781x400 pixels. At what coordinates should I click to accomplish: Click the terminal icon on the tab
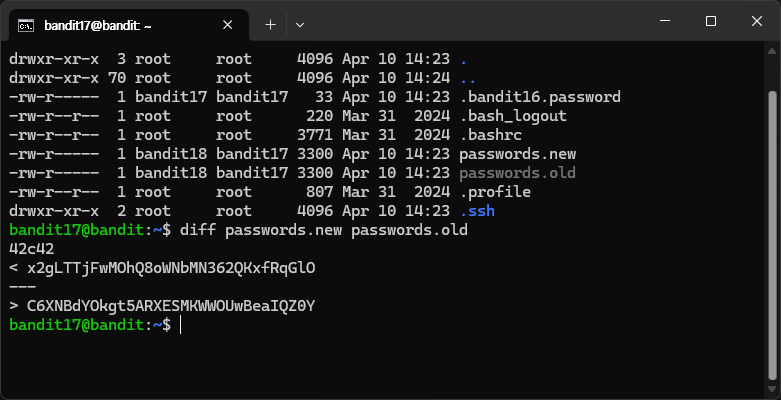[x=25, y=25]
